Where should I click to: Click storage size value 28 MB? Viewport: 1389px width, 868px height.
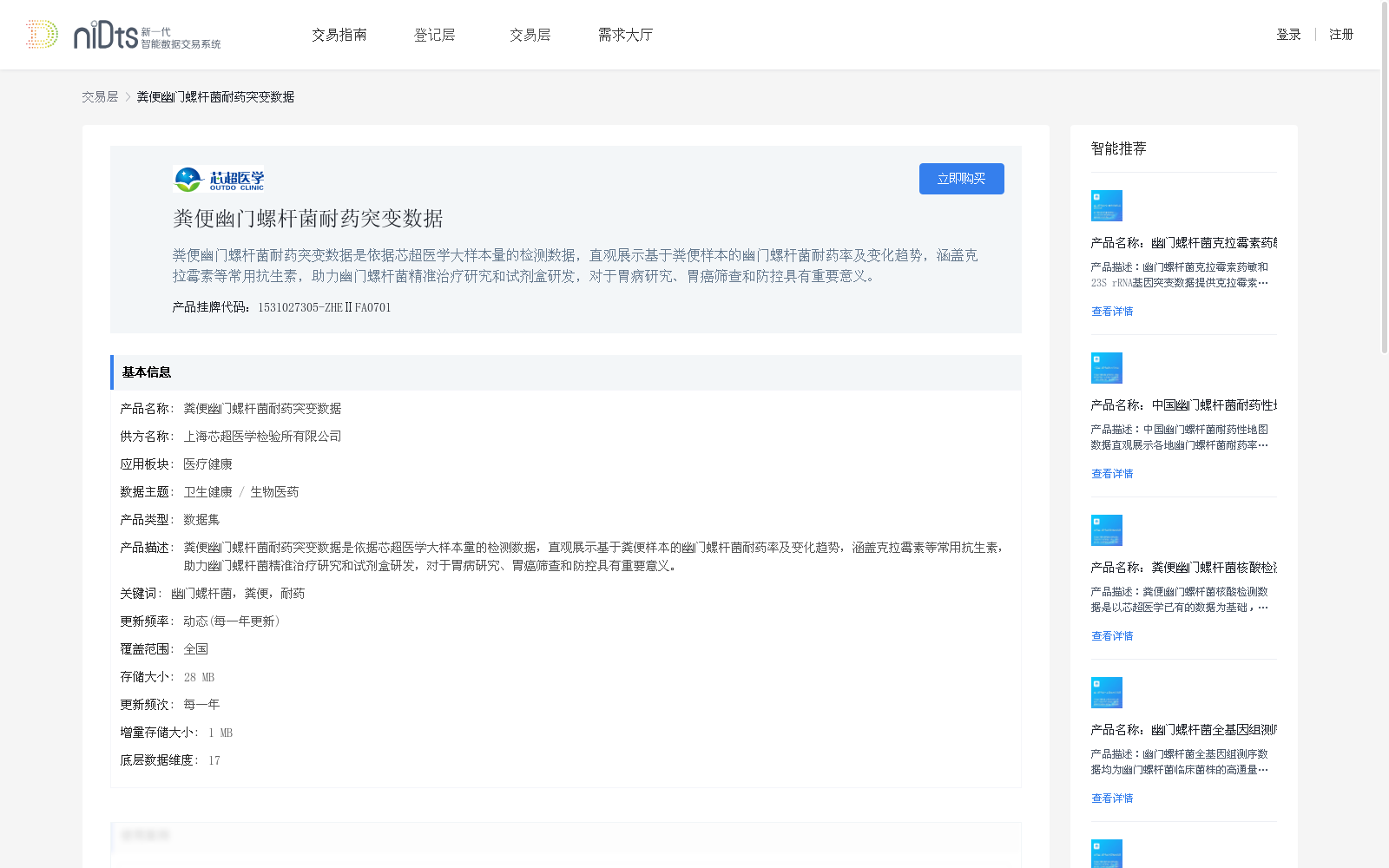tap(199, 677)
